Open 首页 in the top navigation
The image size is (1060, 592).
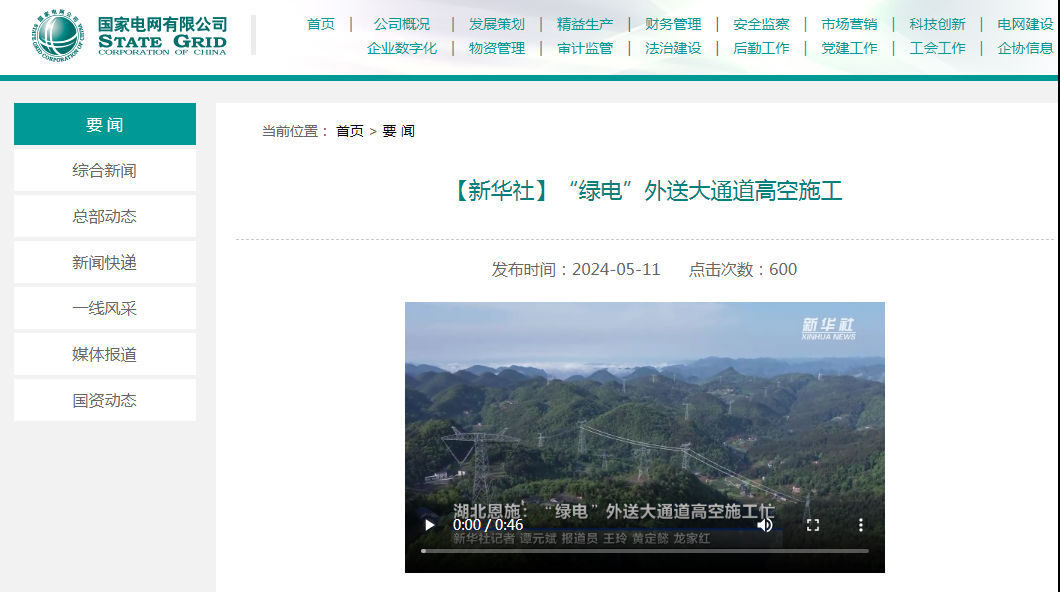pyautogui.click(x=321, y=24)
